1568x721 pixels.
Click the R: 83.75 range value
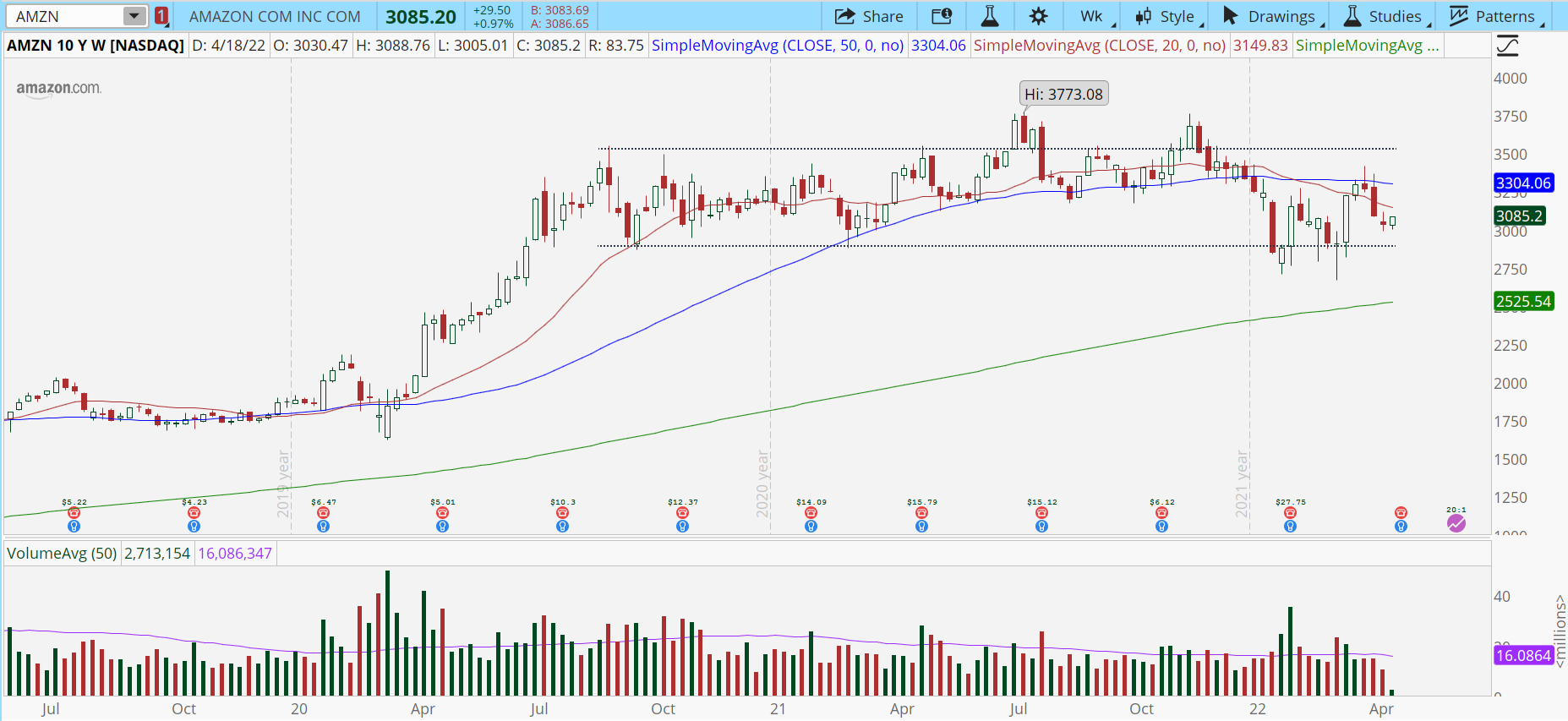(x=616, y=46)
